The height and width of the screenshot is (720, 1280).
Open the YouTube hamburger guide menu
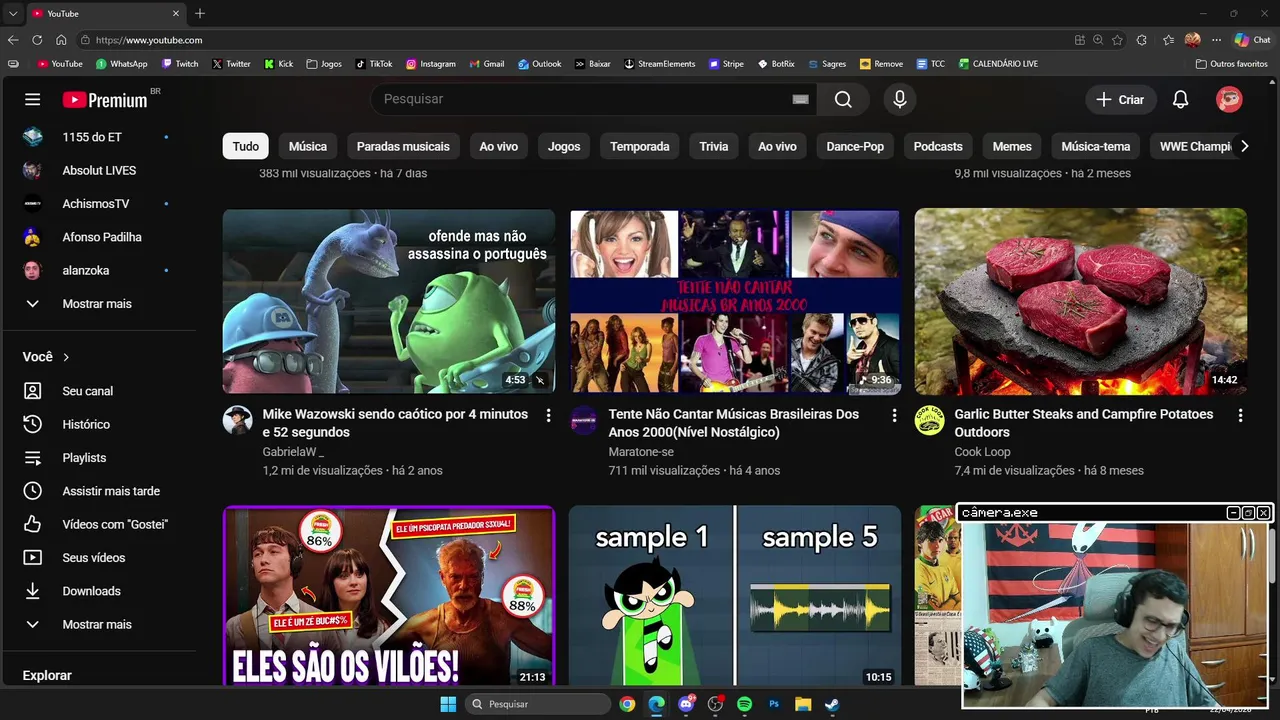(33, 100)
